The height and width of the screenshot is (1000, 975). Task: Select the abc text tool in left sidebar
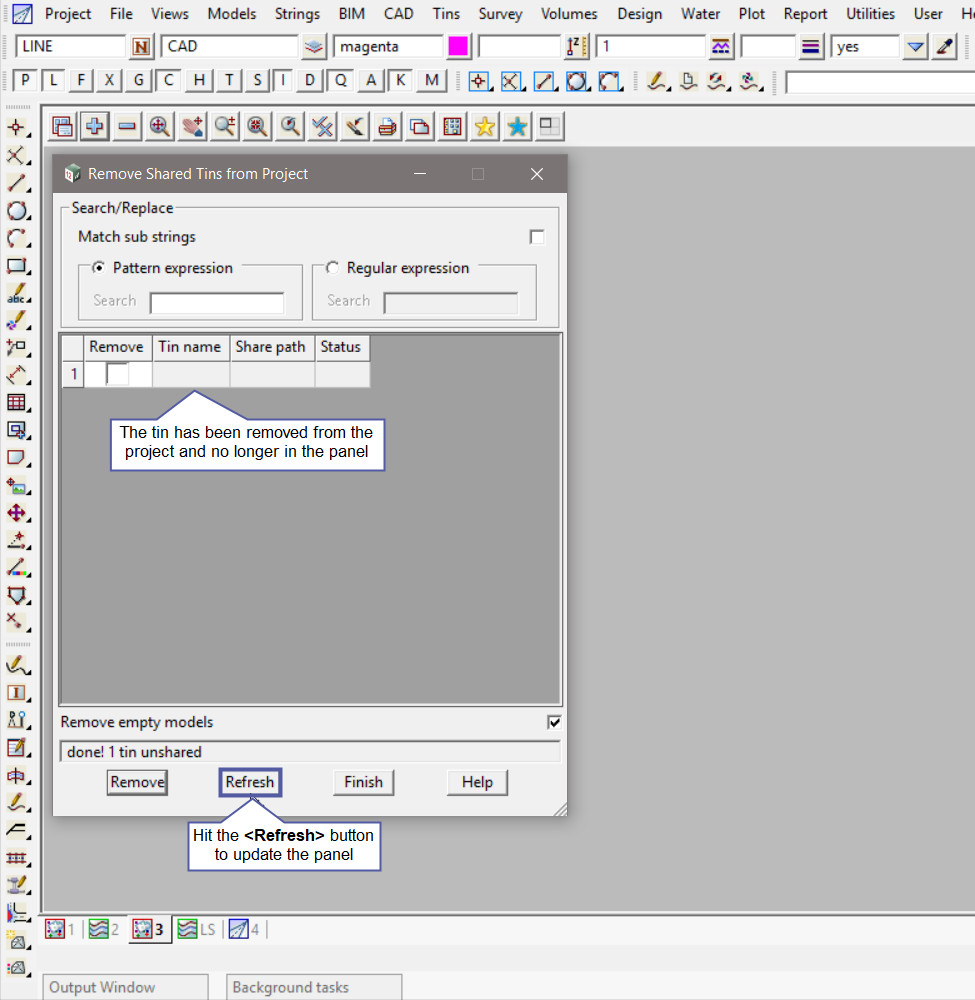coord(17,293)
